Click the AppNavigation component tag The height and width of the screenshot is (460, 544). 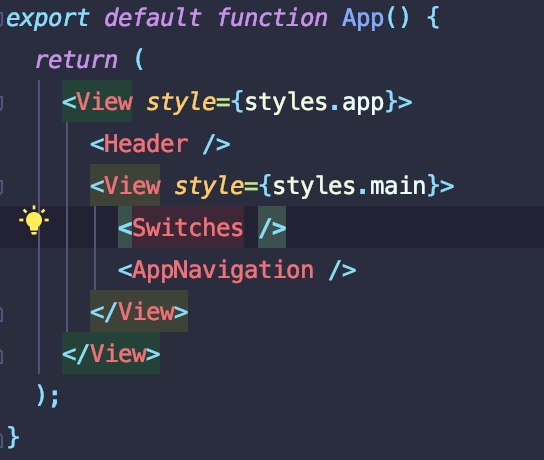tap(237, 270)
